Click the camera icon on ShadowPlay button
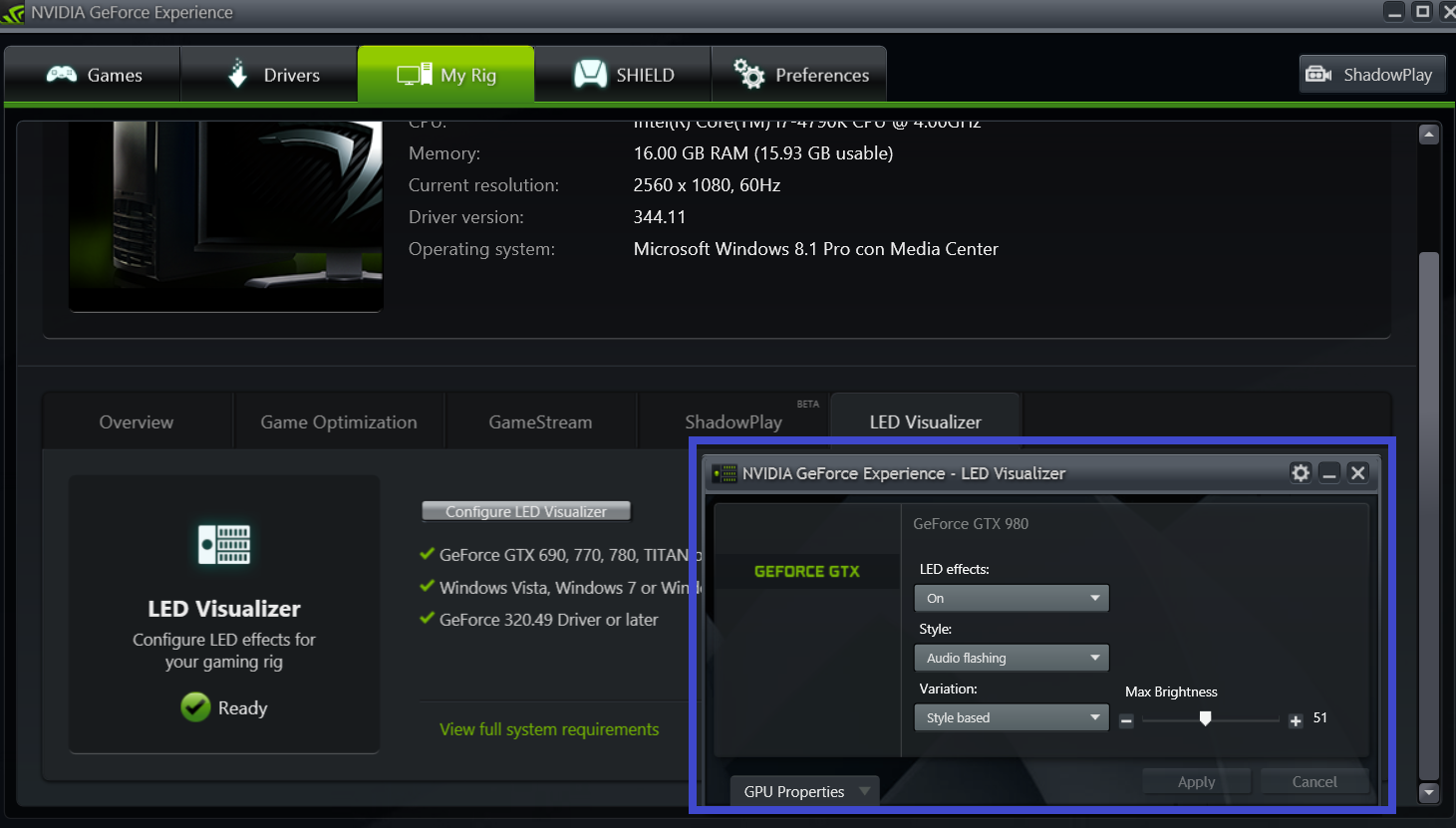 (x=1318, y=75)
